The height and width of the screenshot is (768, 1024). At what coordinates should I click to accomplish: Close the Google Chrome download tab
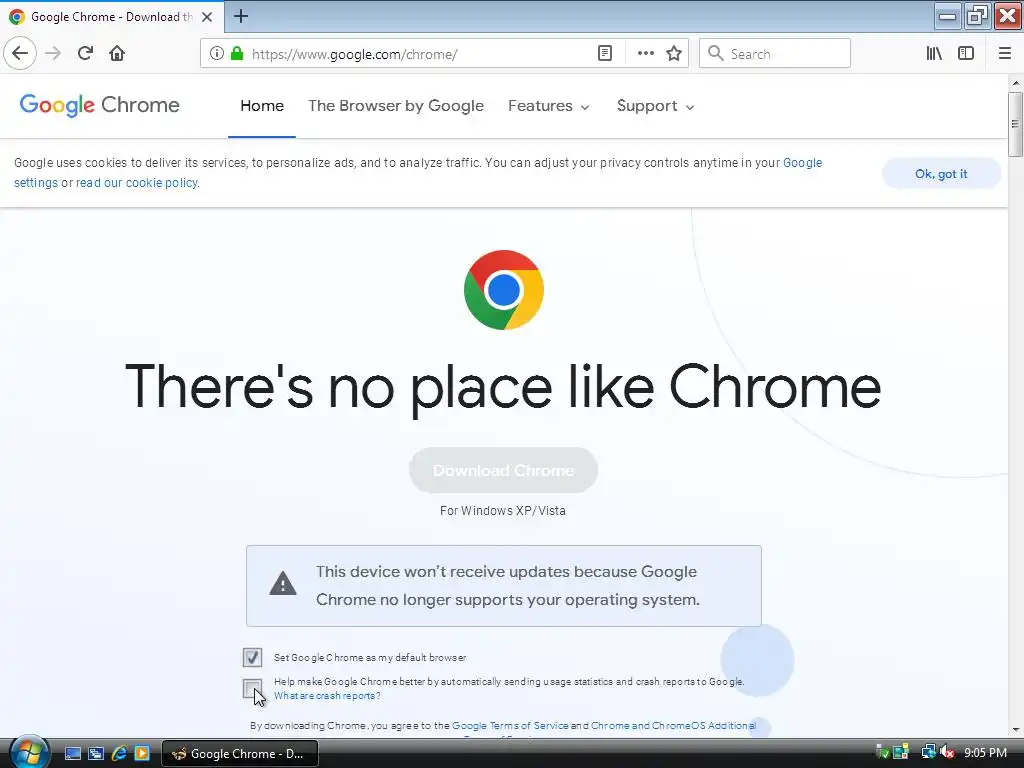click(207, 17)
